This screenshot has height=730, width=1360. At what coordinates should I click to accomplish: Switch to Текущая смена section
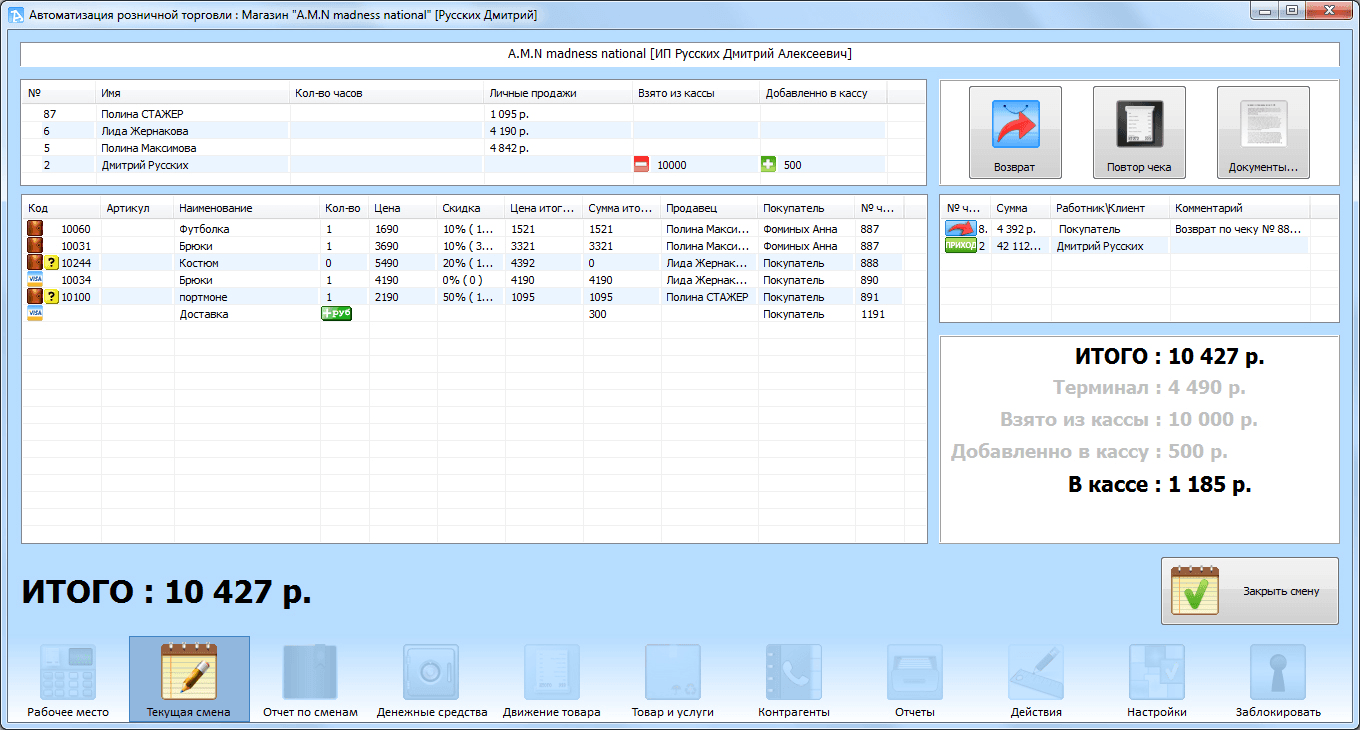(x=189, y=681)
